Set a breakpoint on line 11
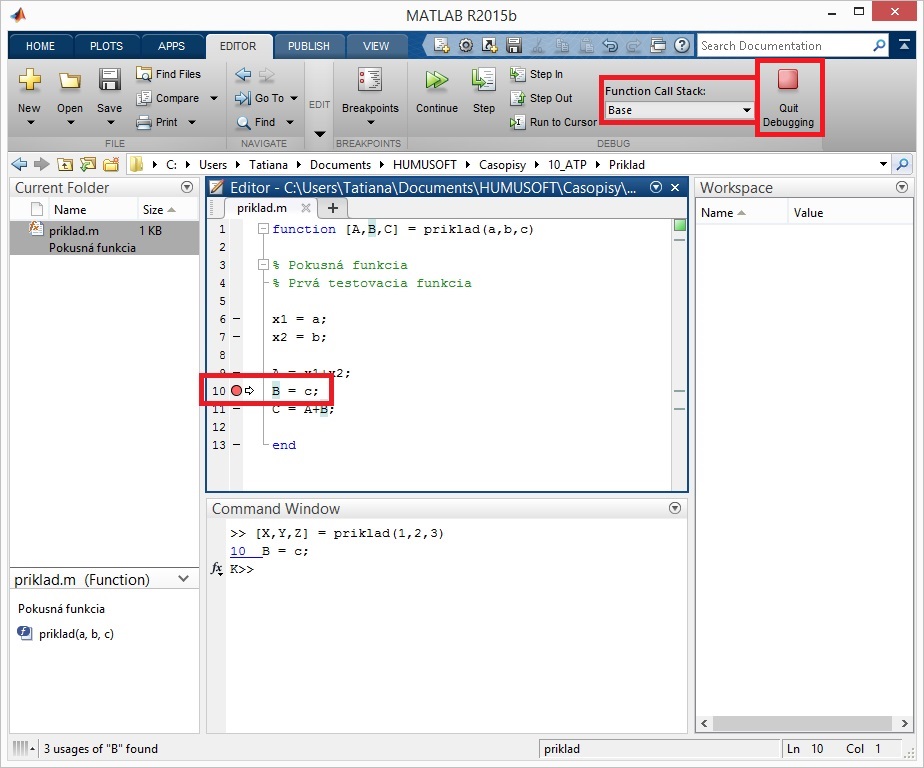This screenshot has height=768, width=924. click(236, 408)
